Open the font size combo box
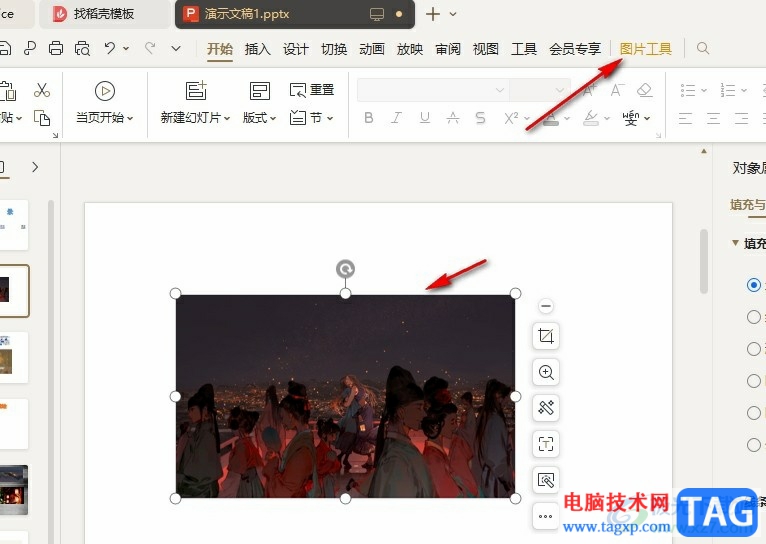This screenshot has width=766, height=544. 539,90
